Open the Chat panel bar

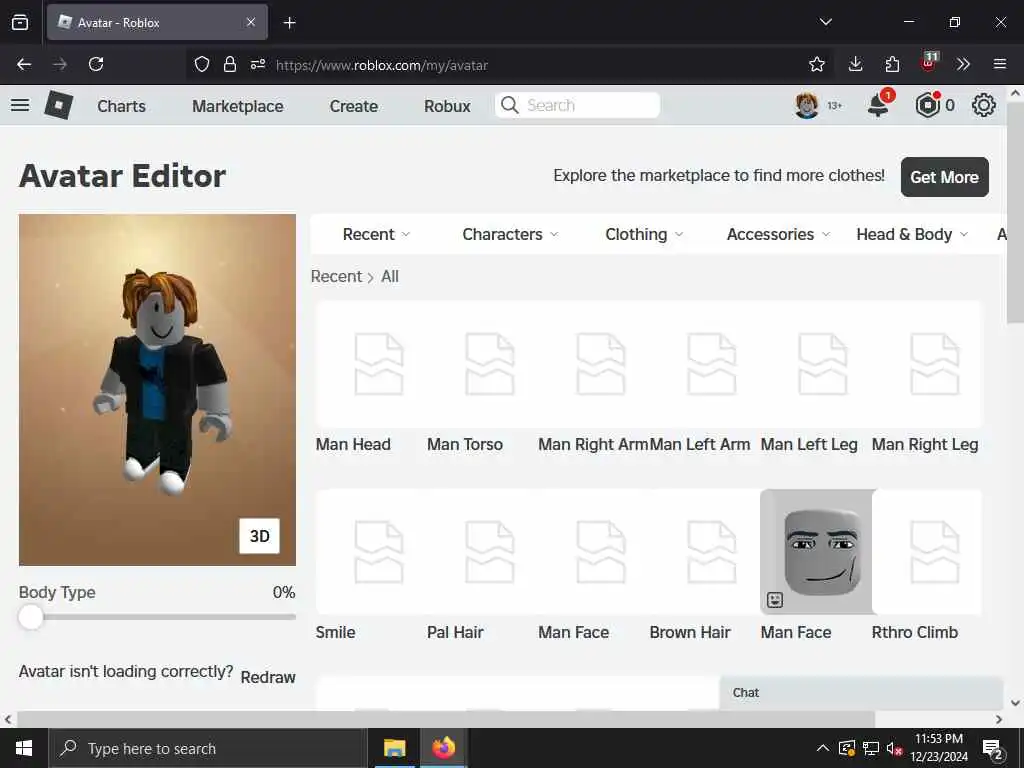point(861,693)
